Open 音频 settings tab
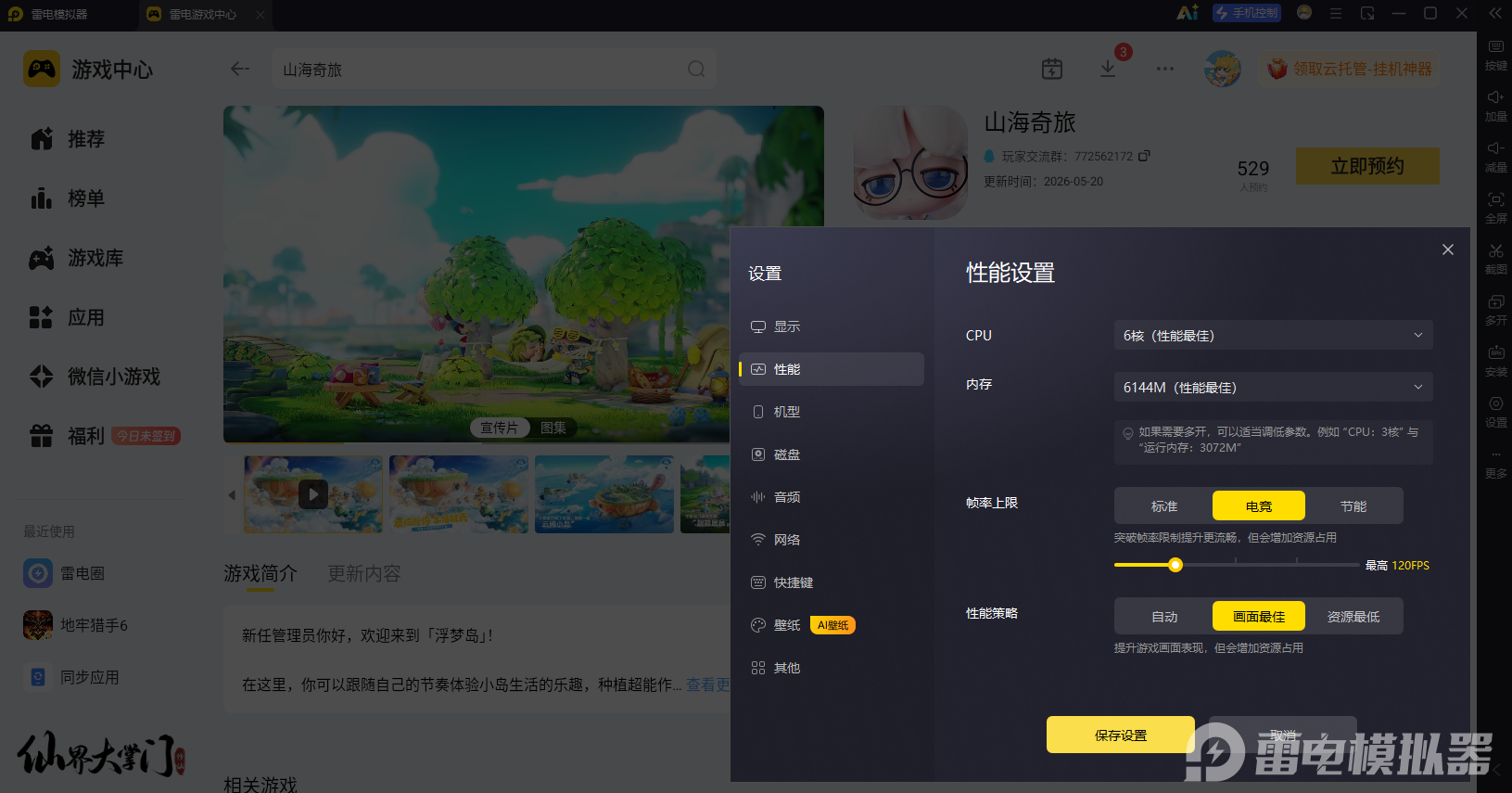1512x793 pixels. pyautogui.click(x=832, y=497)
